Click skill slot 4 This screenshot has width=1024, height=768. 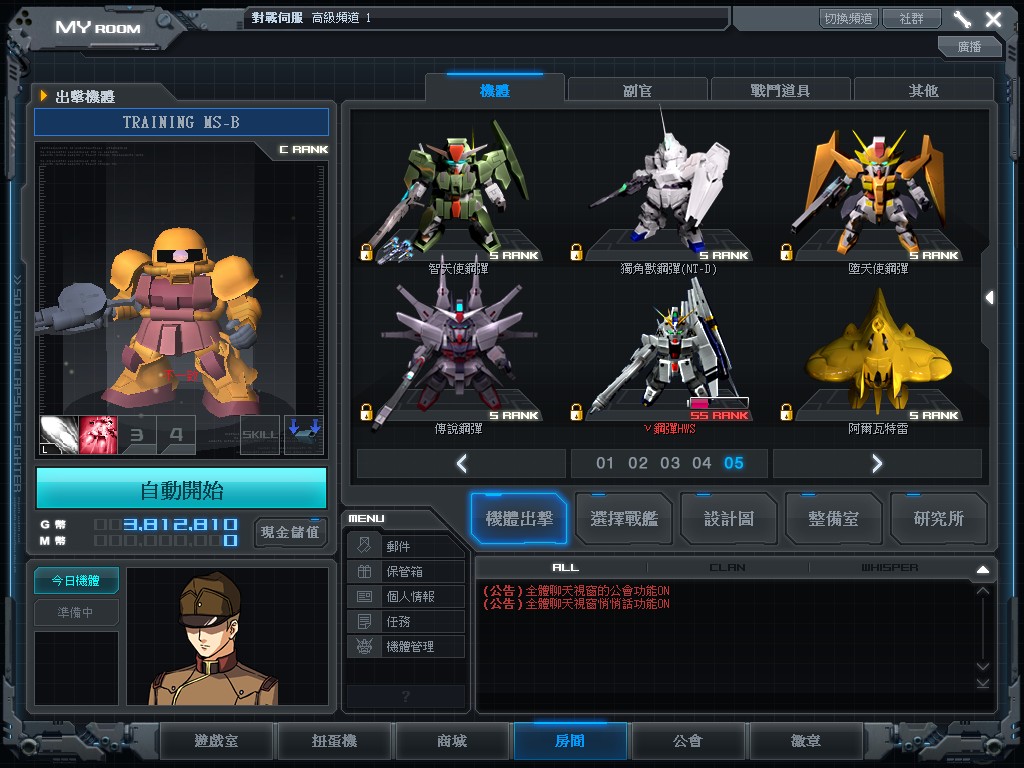pos(176,435)
